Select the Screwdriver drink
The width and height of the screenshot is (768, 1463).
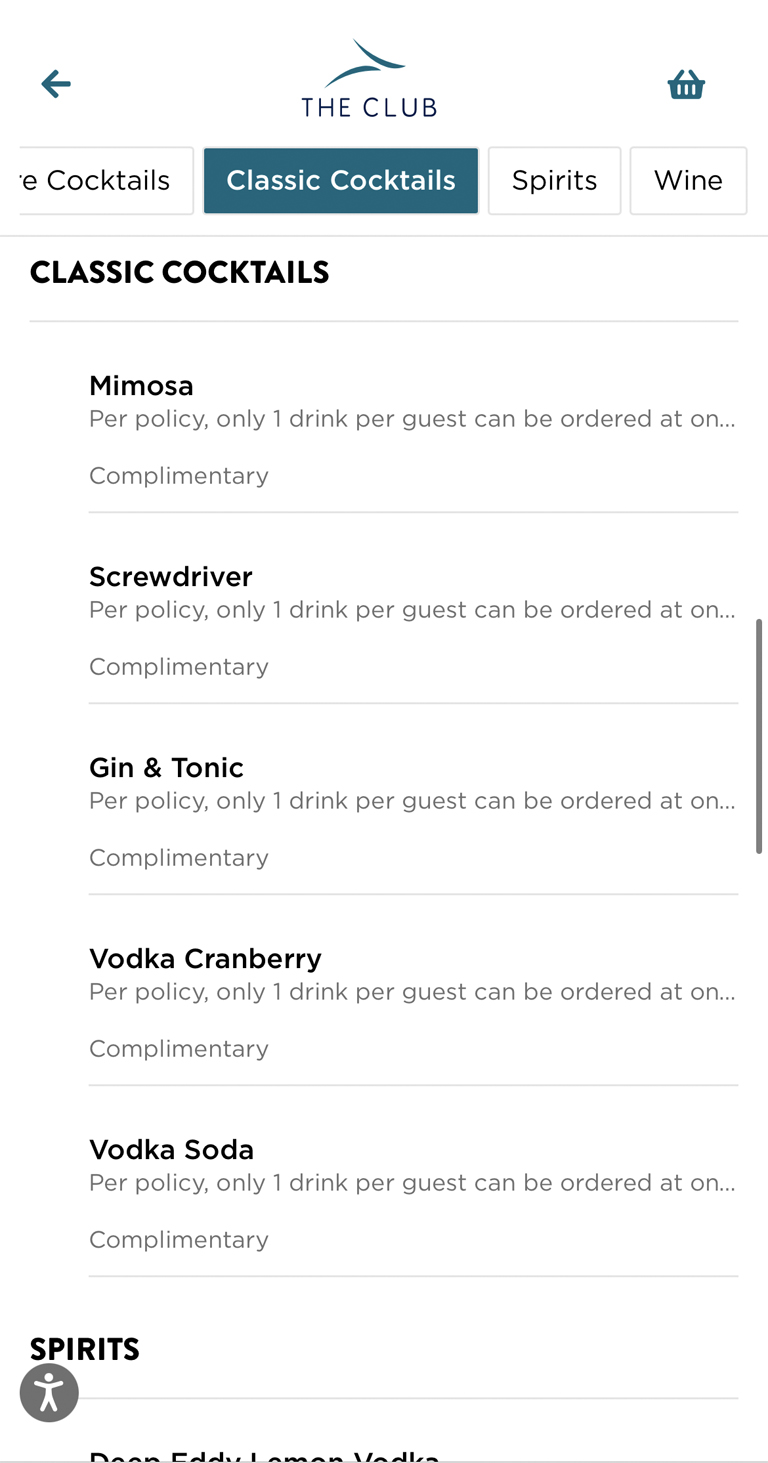click(x=171, y=576)
